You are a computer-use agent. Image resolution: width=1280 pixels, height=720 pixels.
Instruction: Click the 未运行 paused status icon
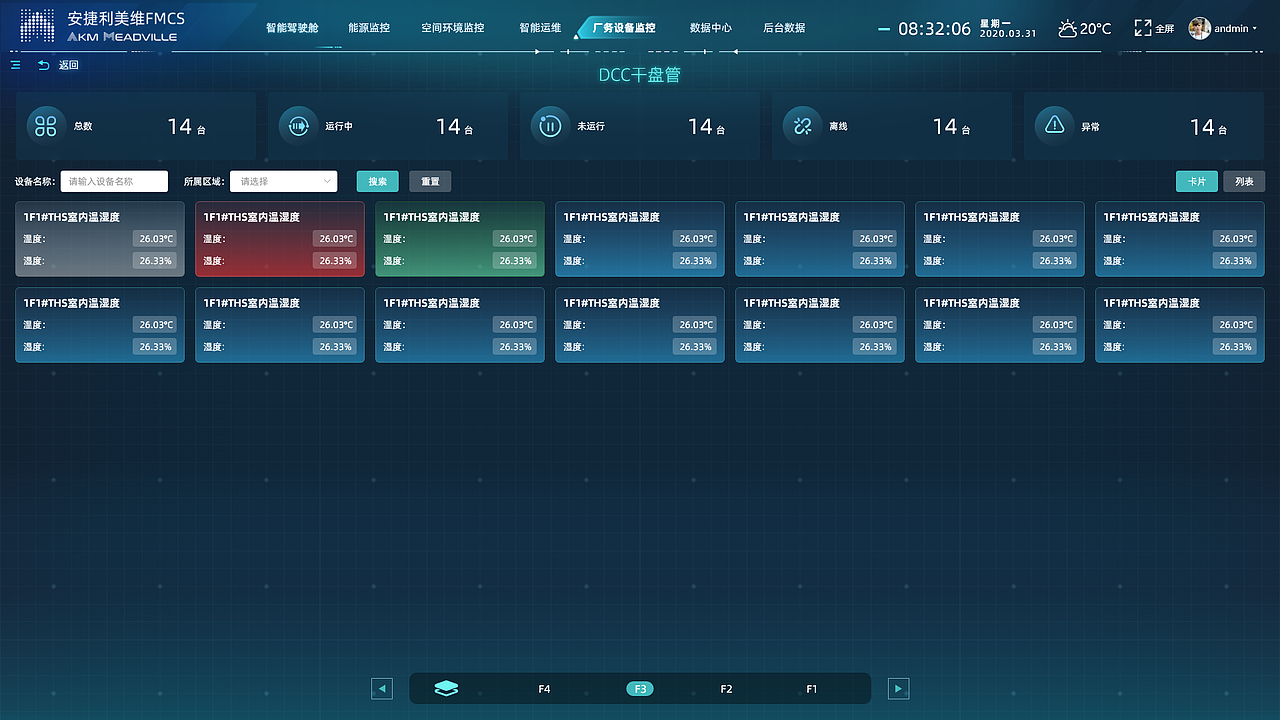550,126
